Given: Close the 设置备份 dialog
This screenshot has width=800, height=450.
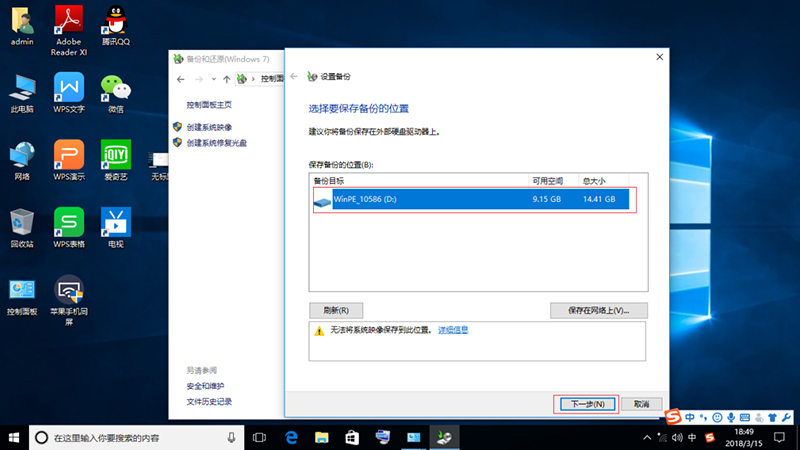Looking at the screenshot, I should [659, 57].
